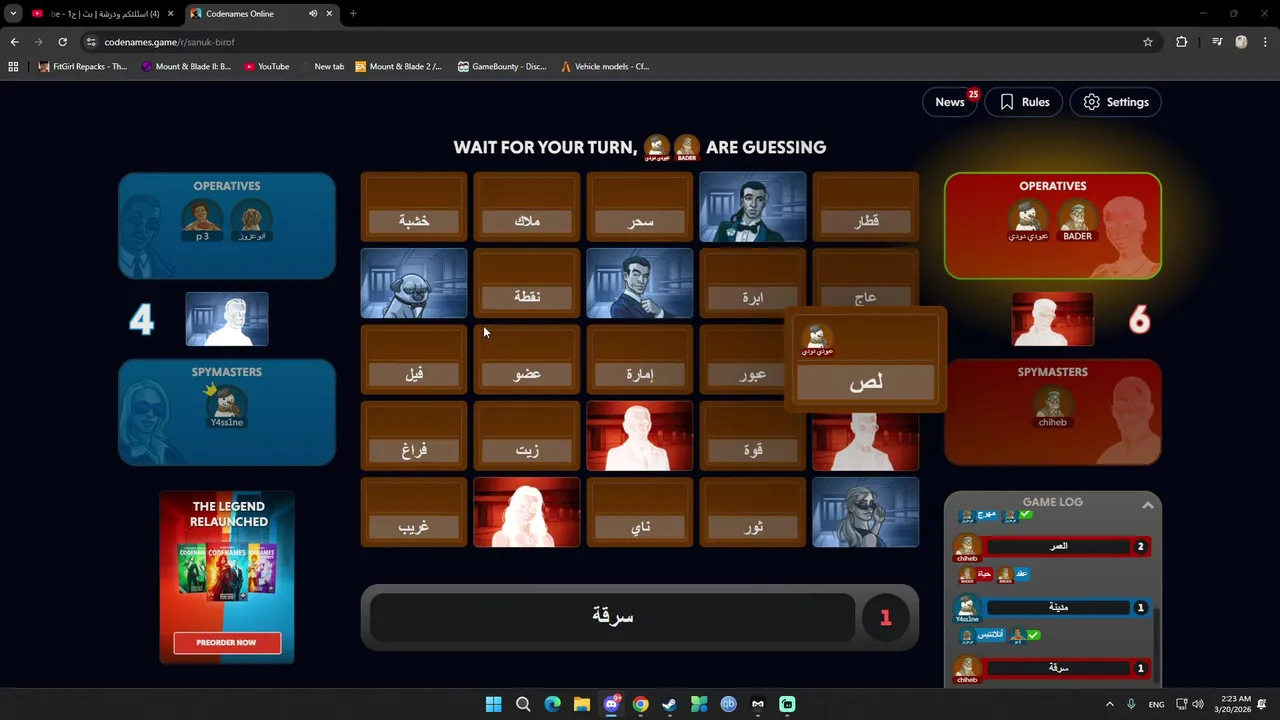Bookmark this page with star icon
Image resolution: width=1280 pixels, height=720 pixels.
coord(1148,42)
